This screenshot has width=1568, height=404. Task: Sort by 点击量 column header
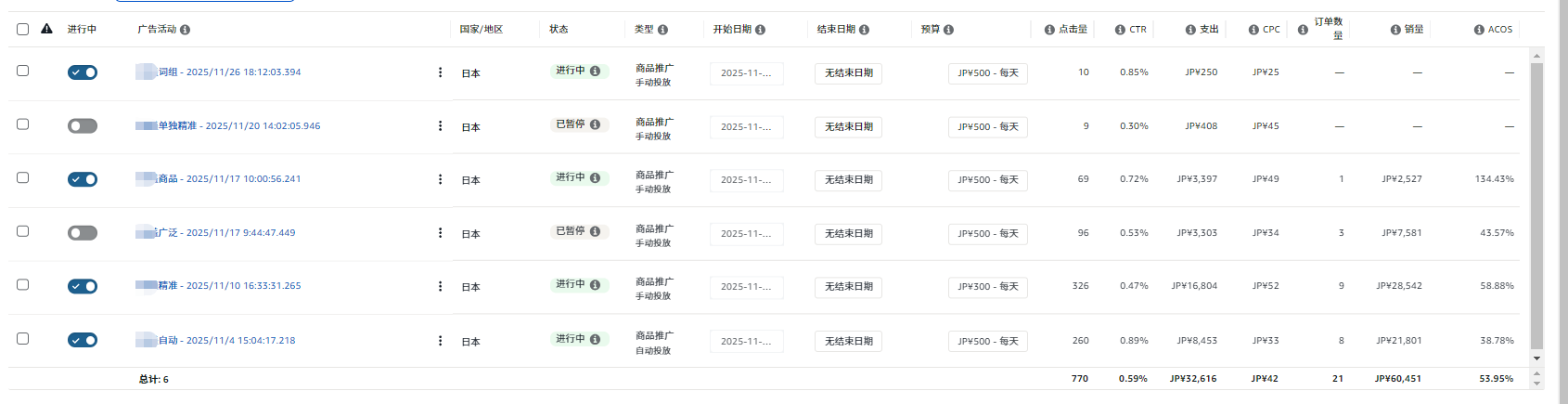(1073, 30)
